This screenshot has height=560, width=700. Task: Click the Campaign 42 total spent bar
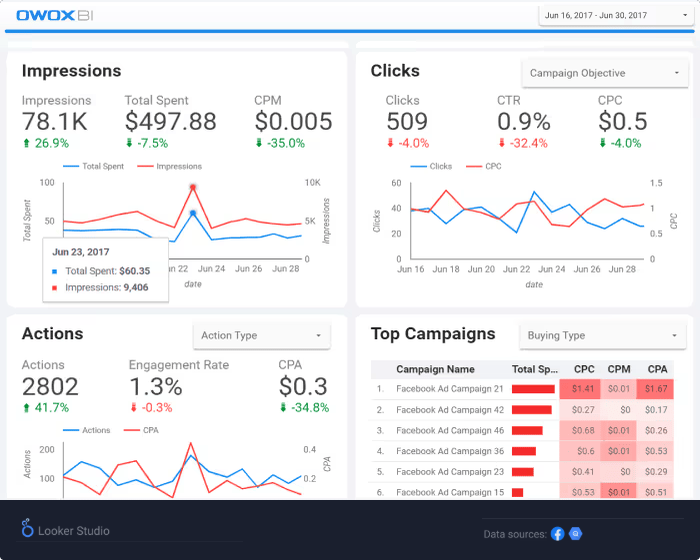[532, 410]
